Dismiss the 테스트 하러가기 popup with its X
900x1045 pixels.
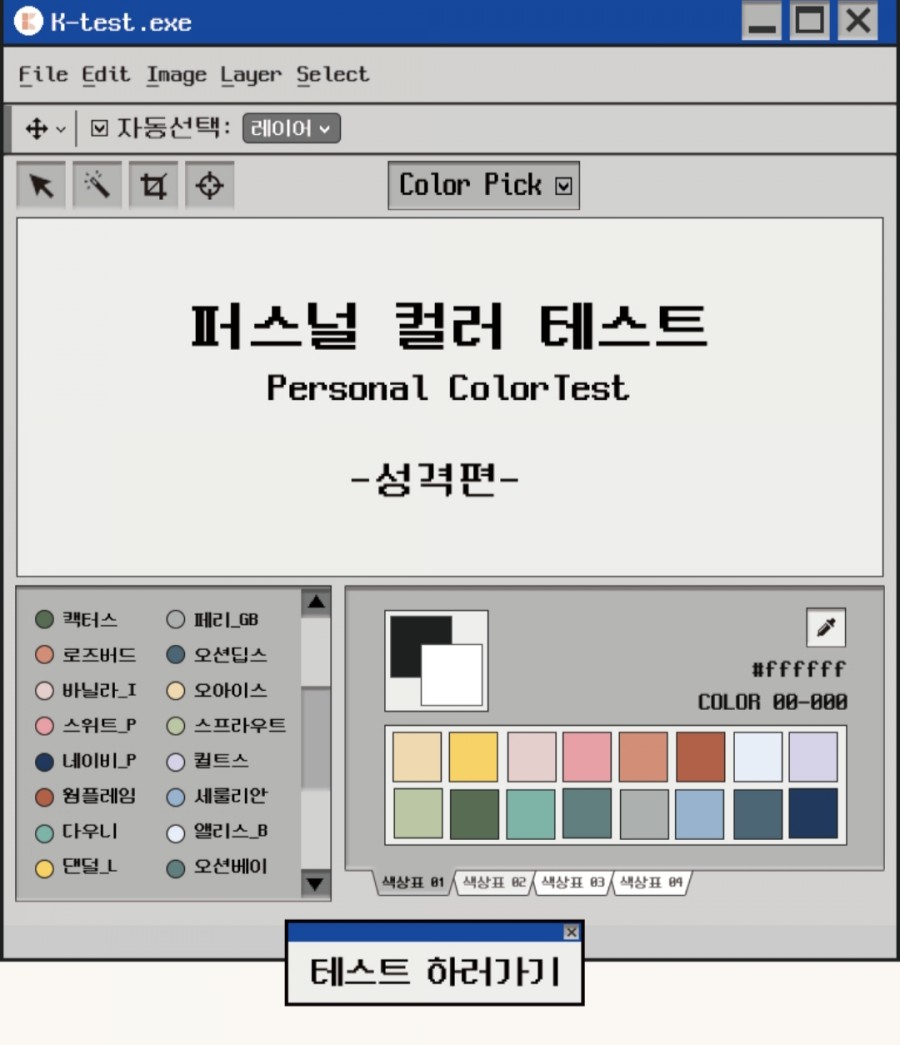570,932
